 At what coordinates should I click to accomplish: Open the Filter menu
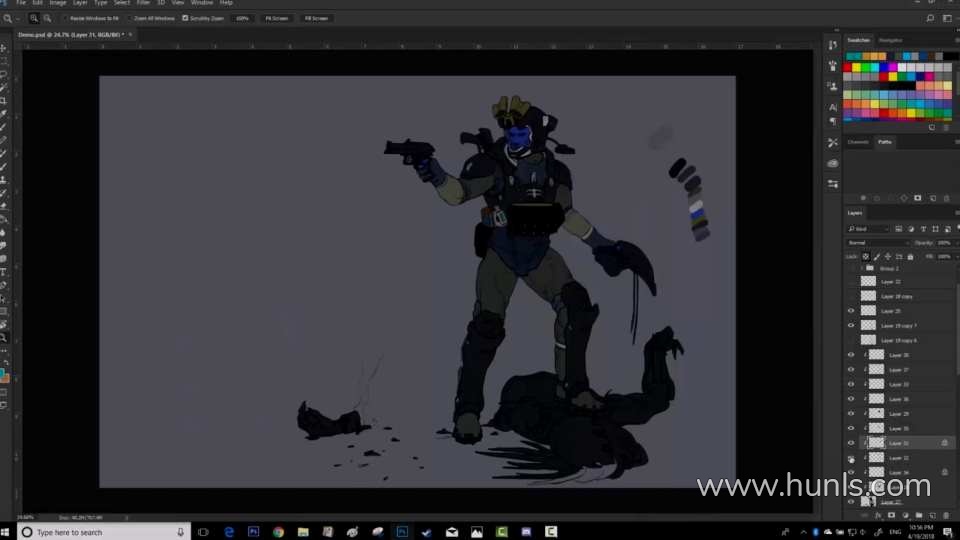(x=143, y=3)
